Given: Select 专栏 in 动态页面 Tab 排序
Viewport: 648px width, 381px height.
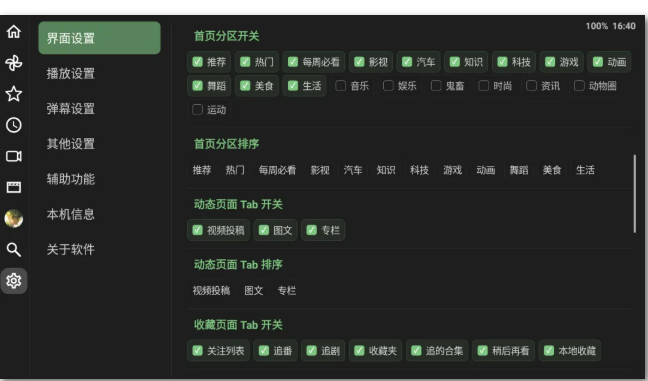Looking at the screenshot, I should tap(287, 291).
